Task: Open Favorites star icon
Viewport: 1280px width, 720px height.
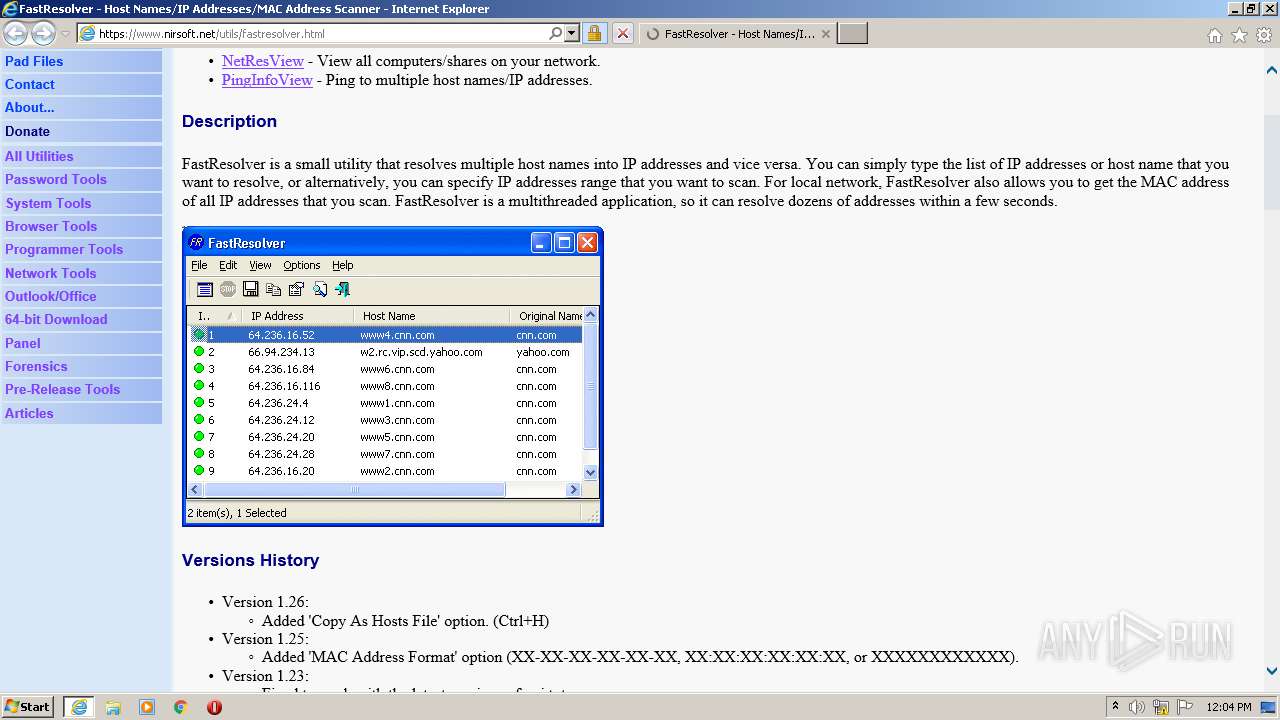Action: click(1239, 35)
